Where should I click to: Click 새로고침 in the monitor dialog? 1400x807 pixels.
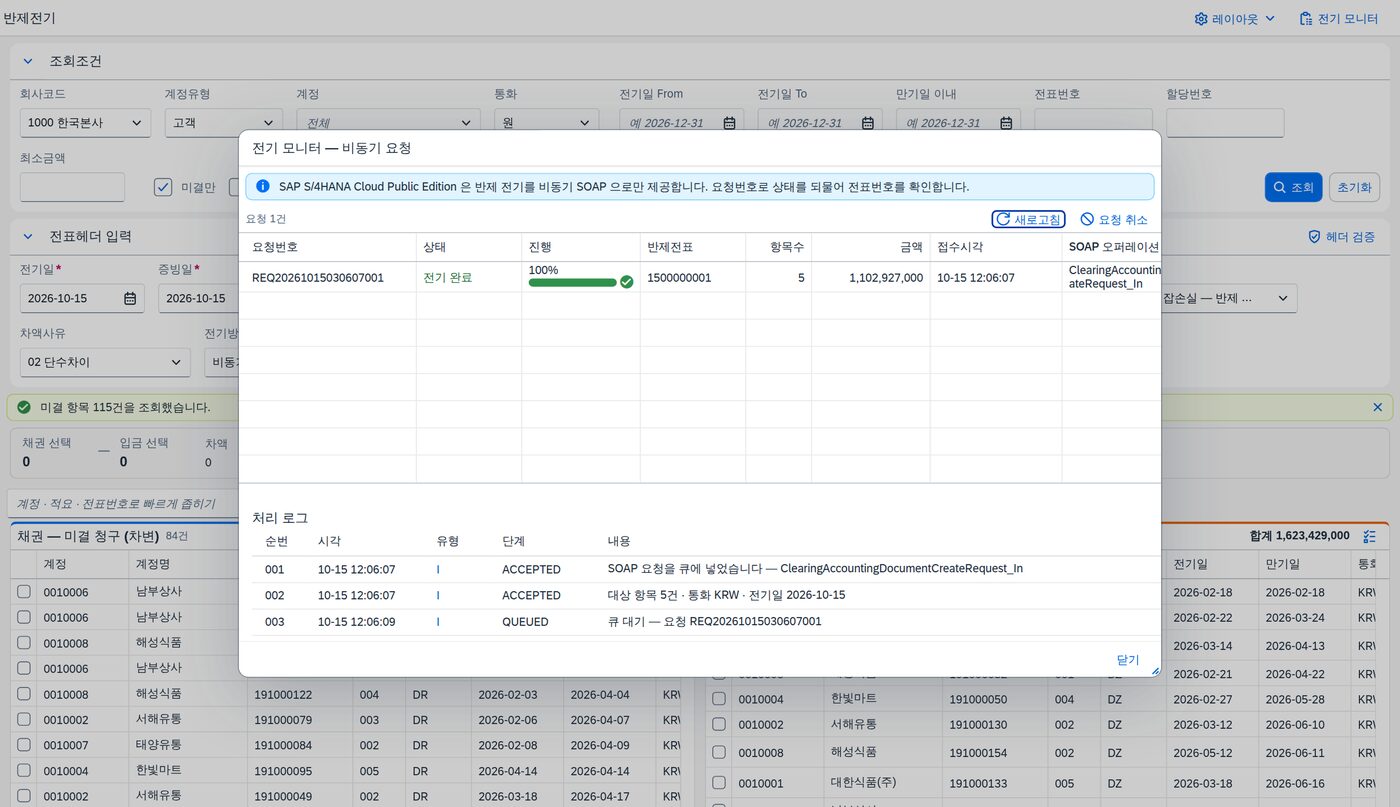[x=1028, y=219]
